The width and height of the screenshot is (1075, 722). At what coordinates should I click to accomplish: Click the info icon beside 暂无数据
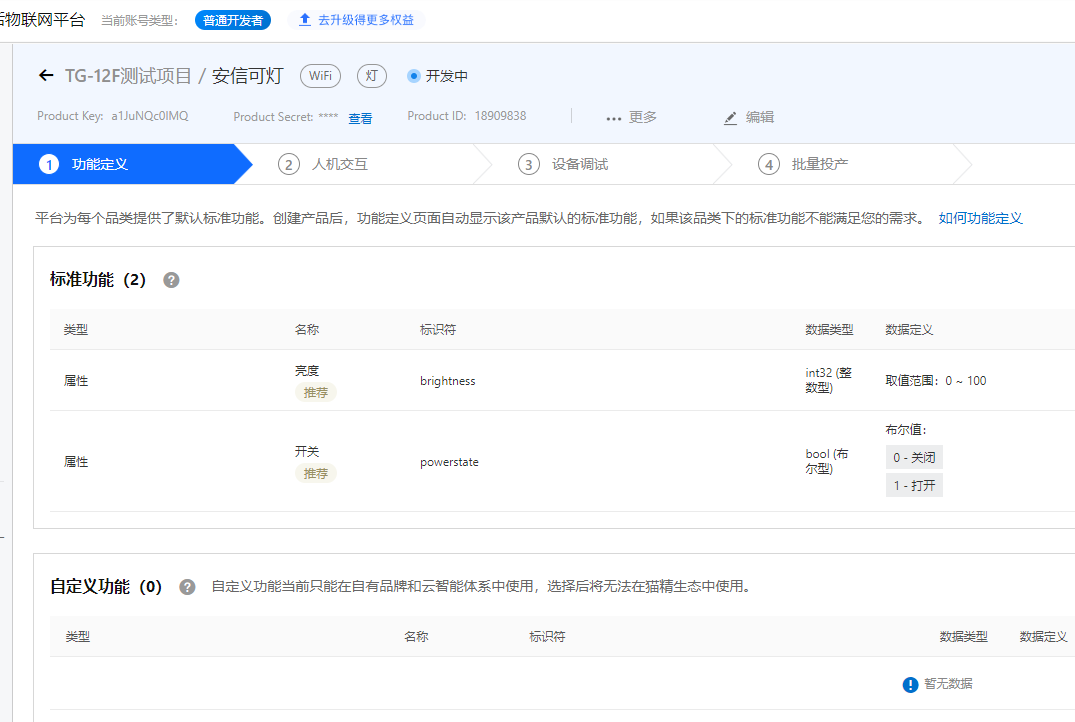910,684
